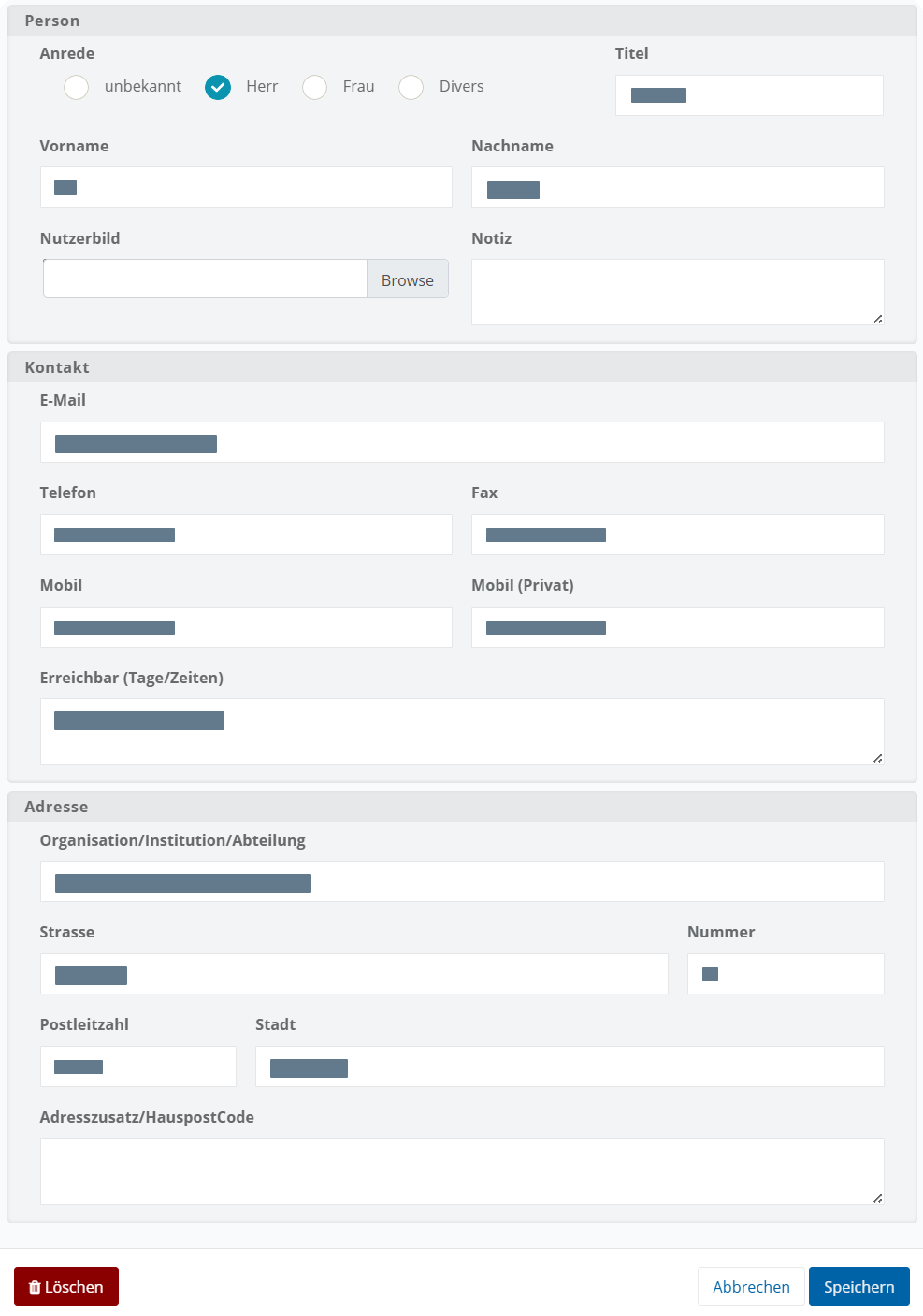The width and height of the screenshot is (923, 1316).
Task: Click the red Löschen trash button
Action: 66,1286
